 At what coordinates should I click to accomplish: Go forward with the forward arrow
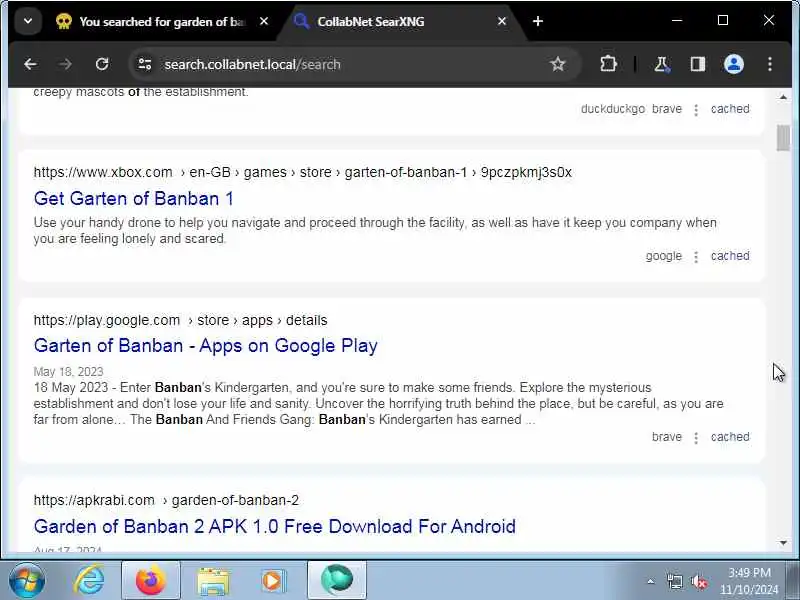[x=65, y=64]
